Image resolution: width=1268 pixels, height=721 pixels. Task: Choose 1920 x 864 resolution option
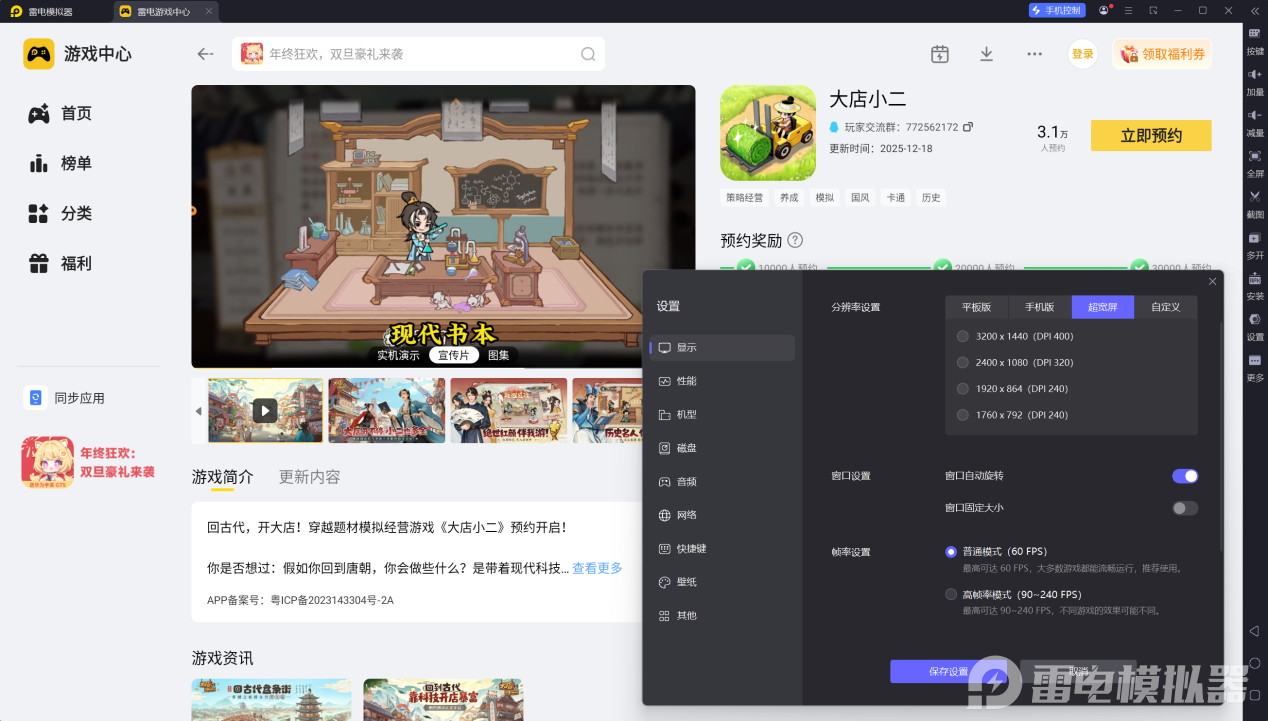coord(963,388)
